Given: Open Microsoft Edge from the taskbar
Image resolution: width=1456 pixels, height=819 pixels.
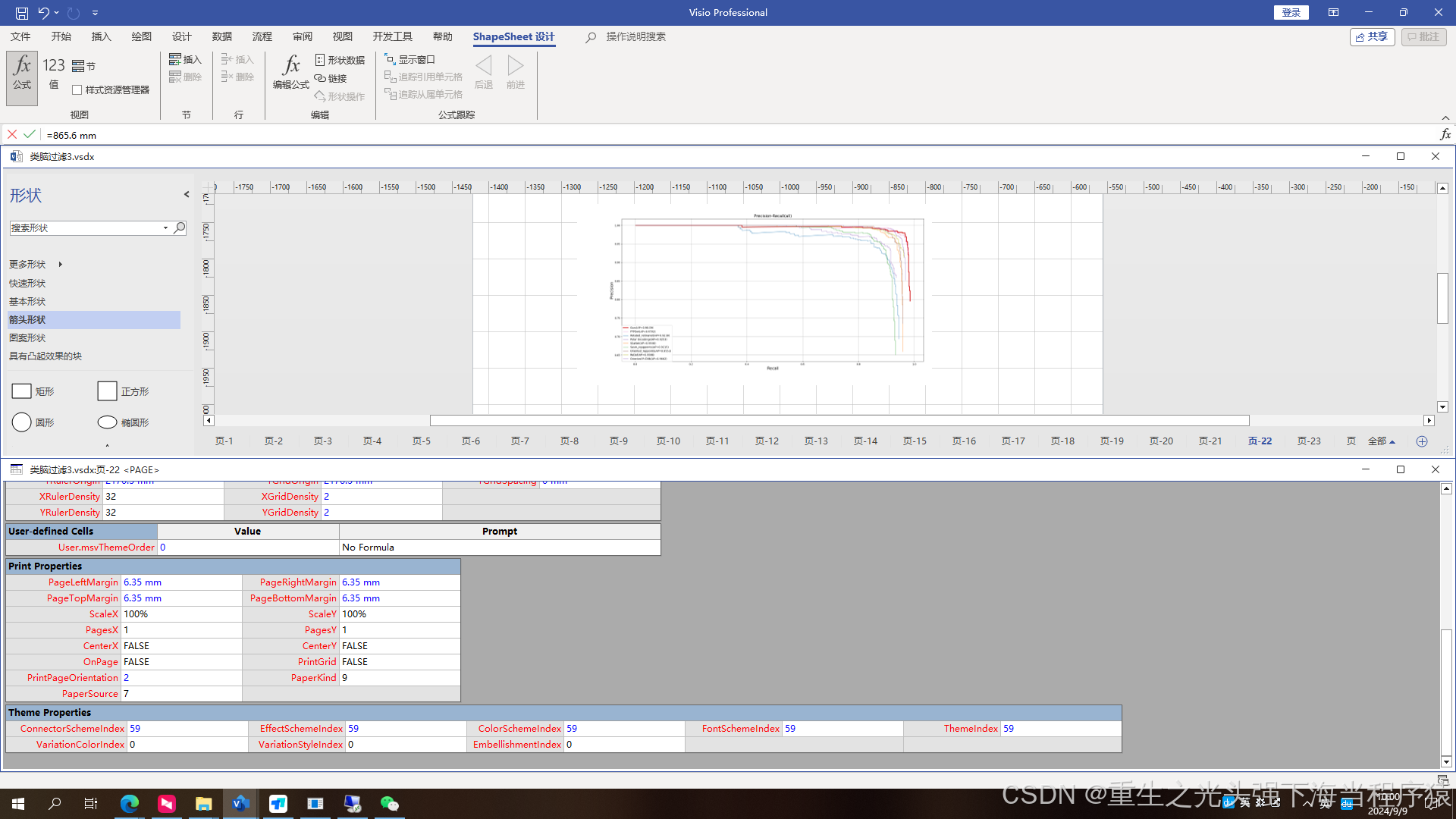Looking at the screenshot, I should click(129, 803).
